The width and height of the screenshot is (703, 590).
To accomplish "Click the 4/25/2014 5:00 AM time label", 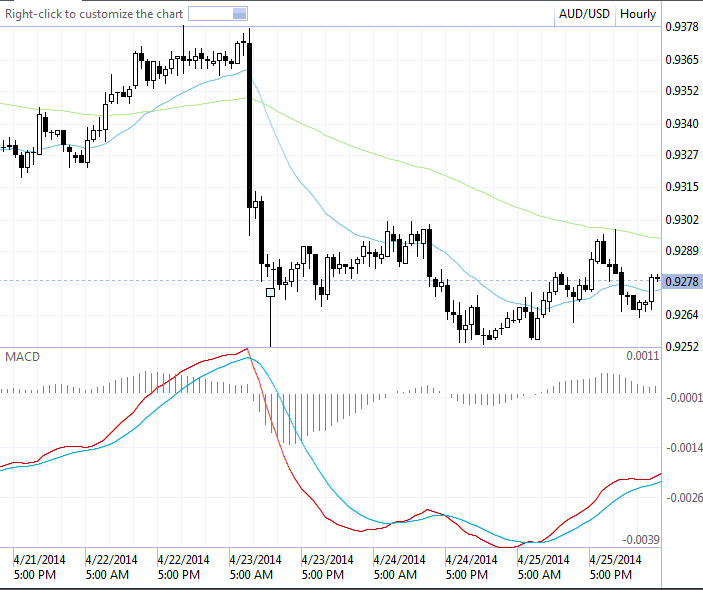I will [543, 567].
